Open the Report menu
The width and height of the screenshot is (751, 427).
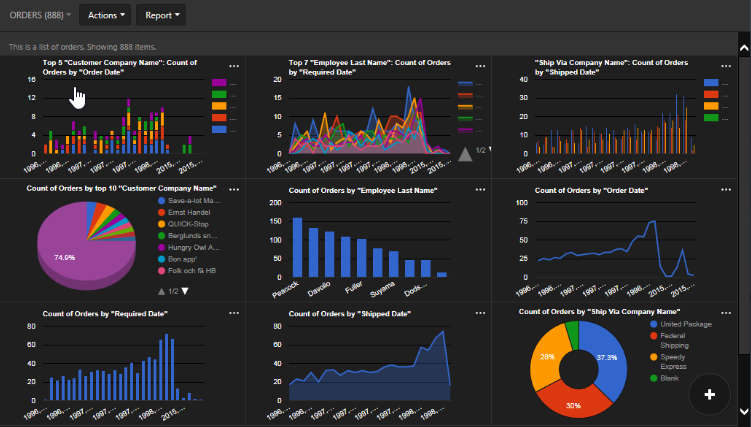(162, 16)
